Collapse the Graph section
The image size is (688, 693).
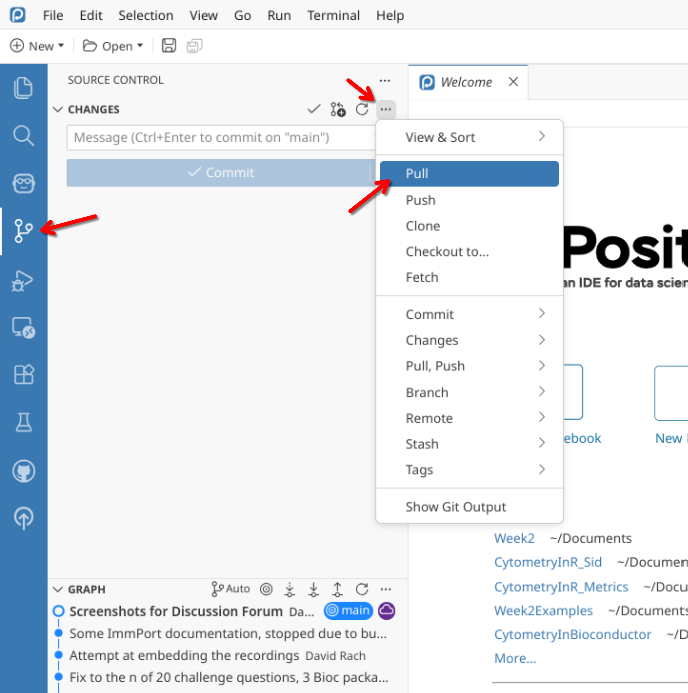58,590
